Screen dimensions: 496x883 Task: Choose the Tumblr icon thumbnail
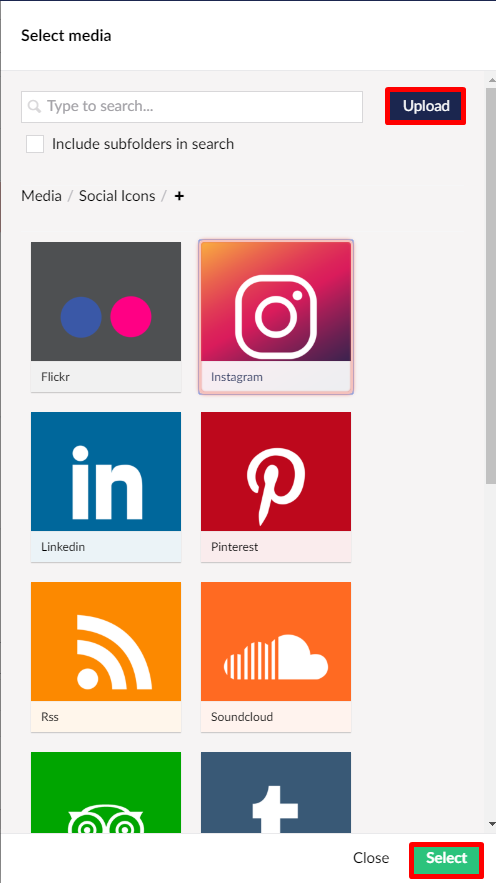pos(276,793)
